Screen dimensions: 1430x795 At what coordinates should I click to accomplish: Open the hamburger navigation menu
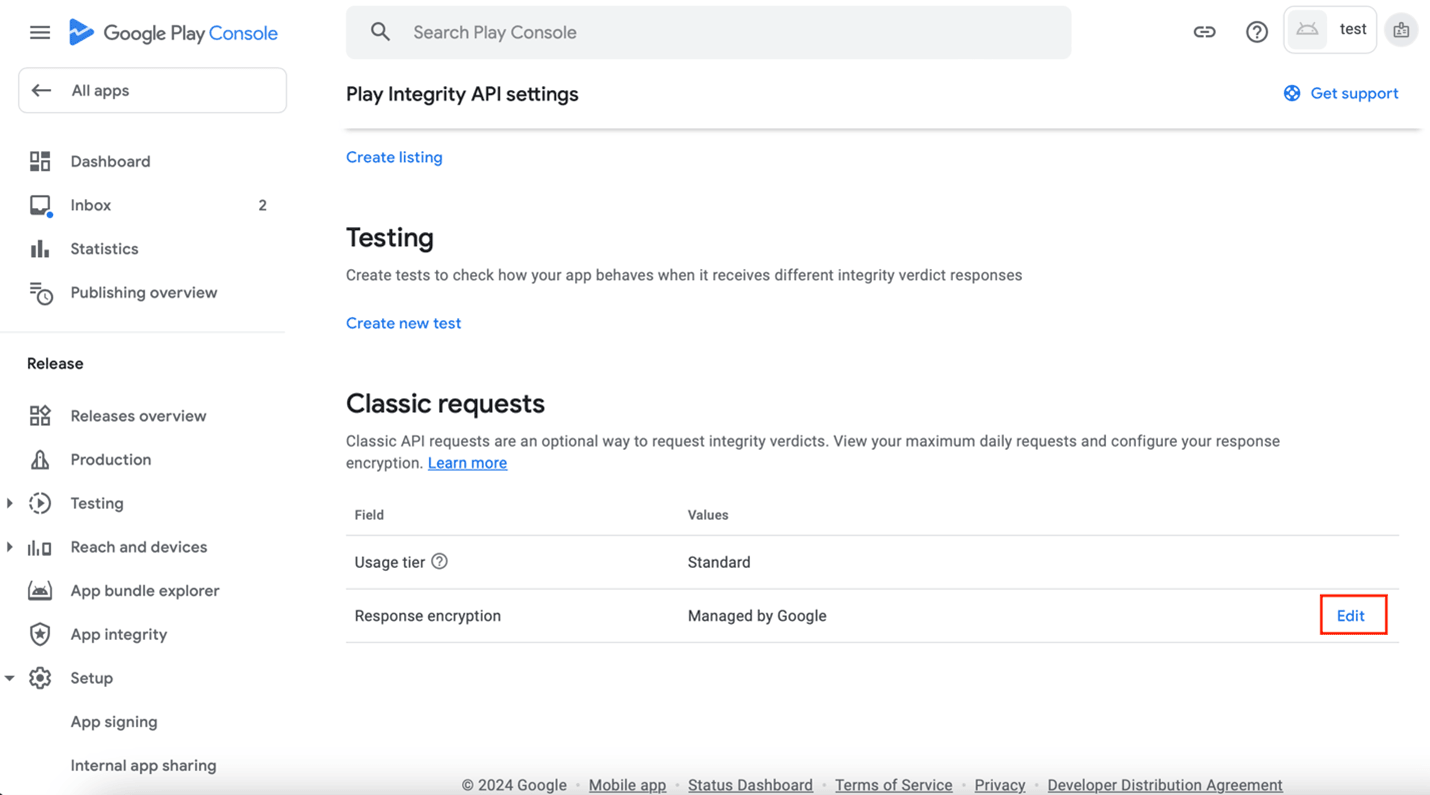pyautogui.click(x=40, y=33)
